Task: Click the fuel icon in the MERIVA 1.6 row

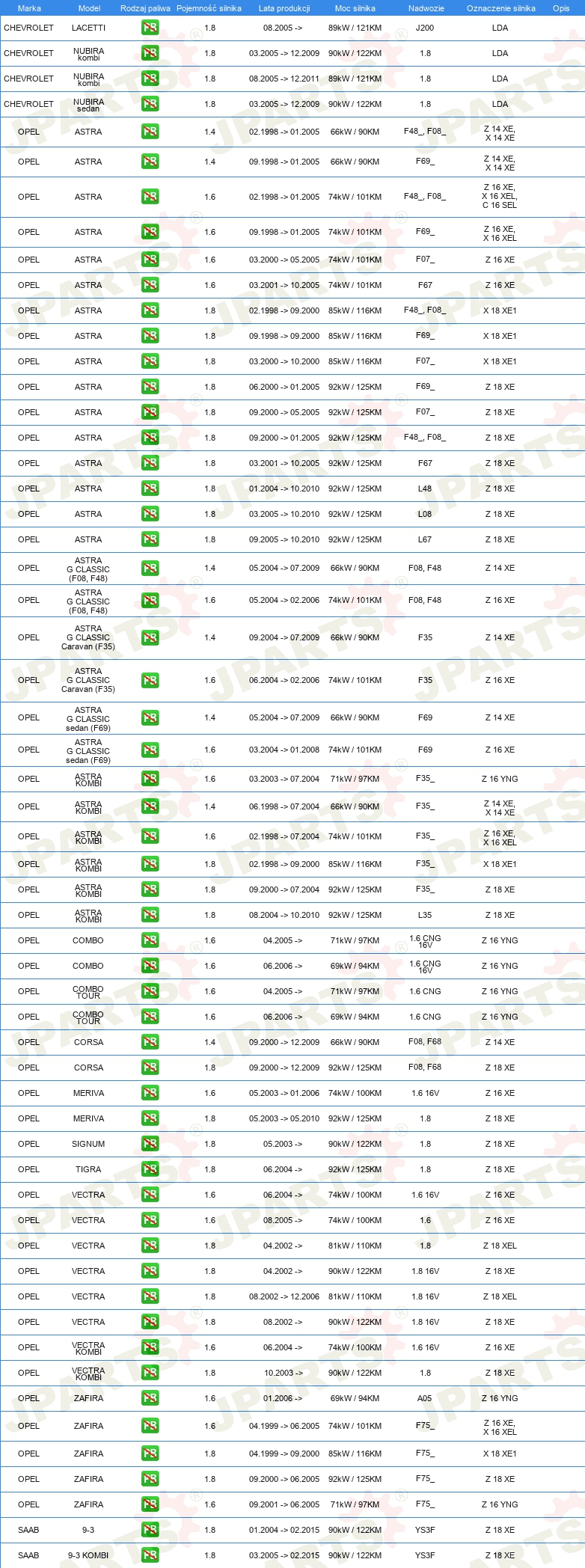Action: point(150,1093)
